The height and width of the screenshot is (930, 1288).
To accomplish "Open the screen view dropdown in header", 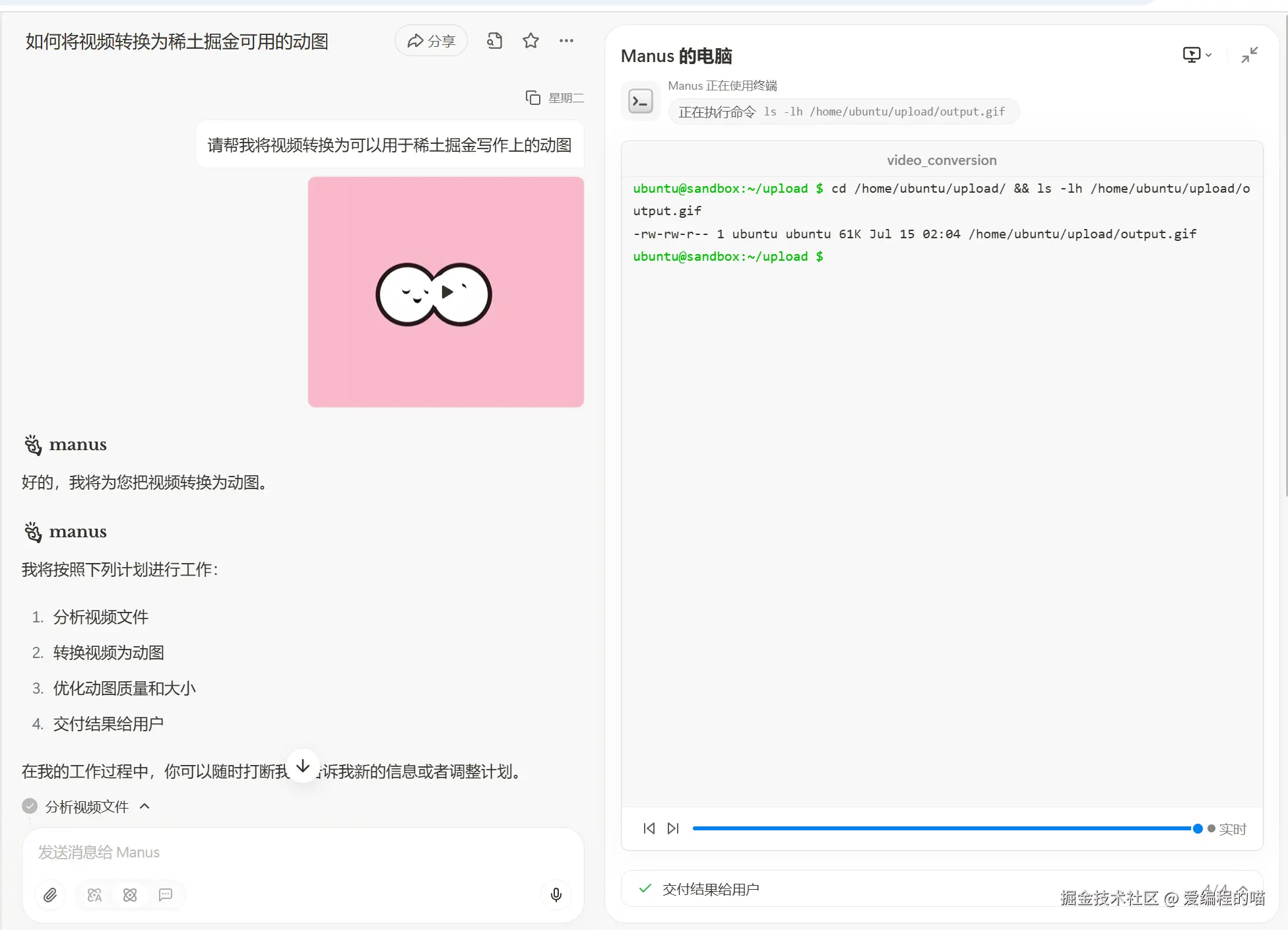I will coord(1196,55).
